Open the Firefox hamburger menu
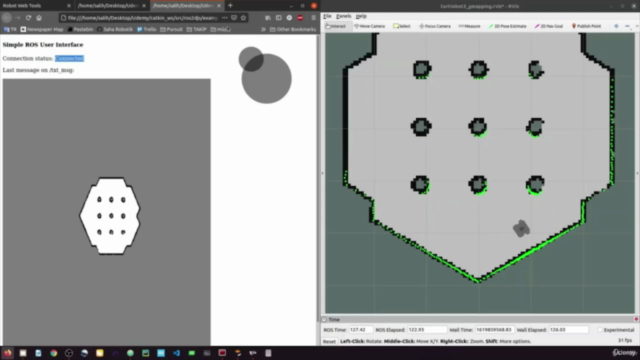 pyautogui.click(x=313, y=18)
